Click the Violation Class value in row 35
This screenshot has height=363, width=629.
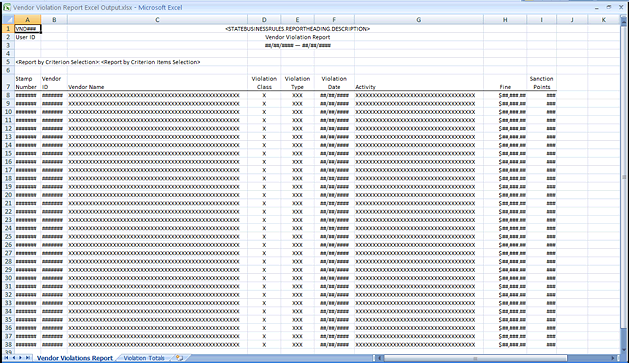click(264, 320)
